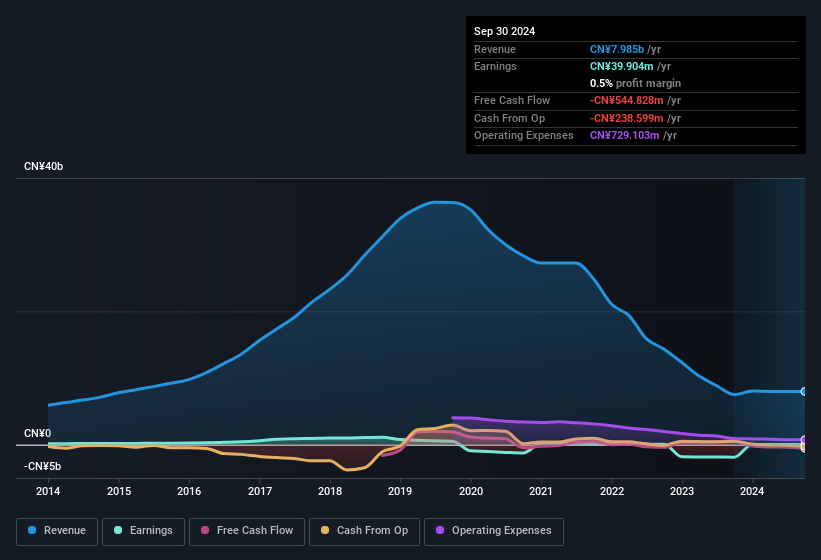Click the Free Cash Flow label in tooltip

point(512,100)
